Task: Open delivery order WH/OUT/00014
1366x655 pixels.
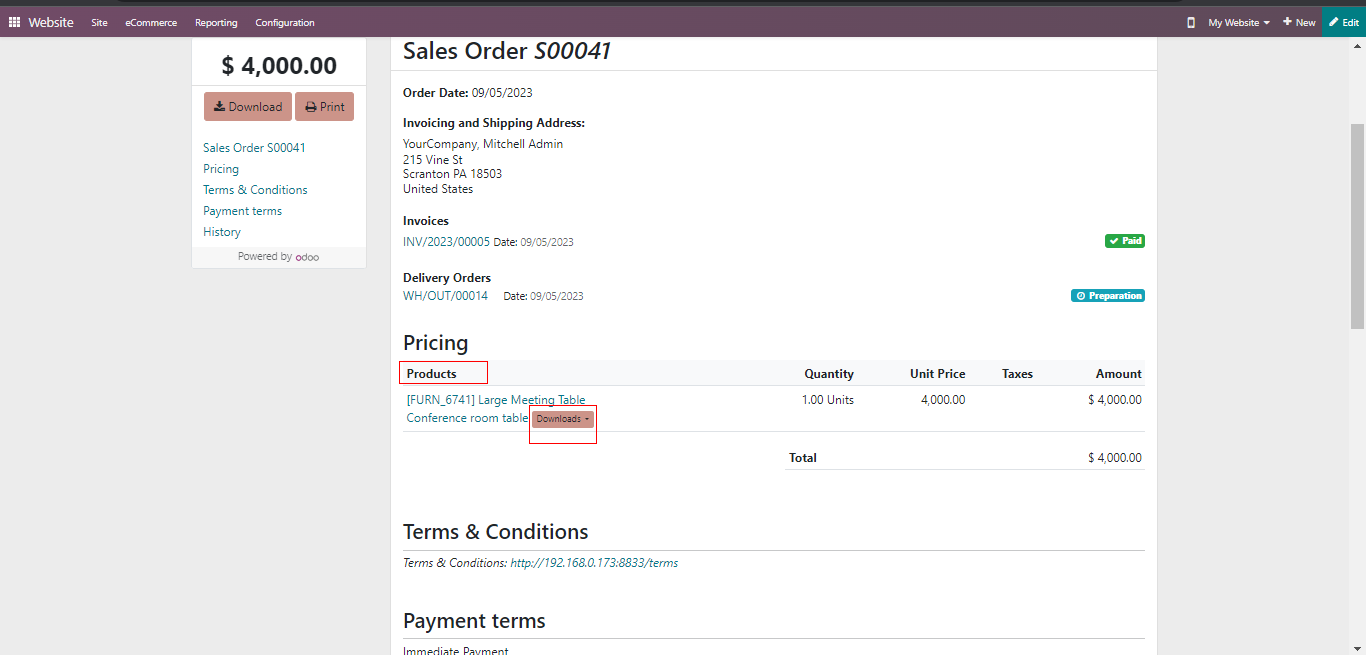Action: pos(445,296)
